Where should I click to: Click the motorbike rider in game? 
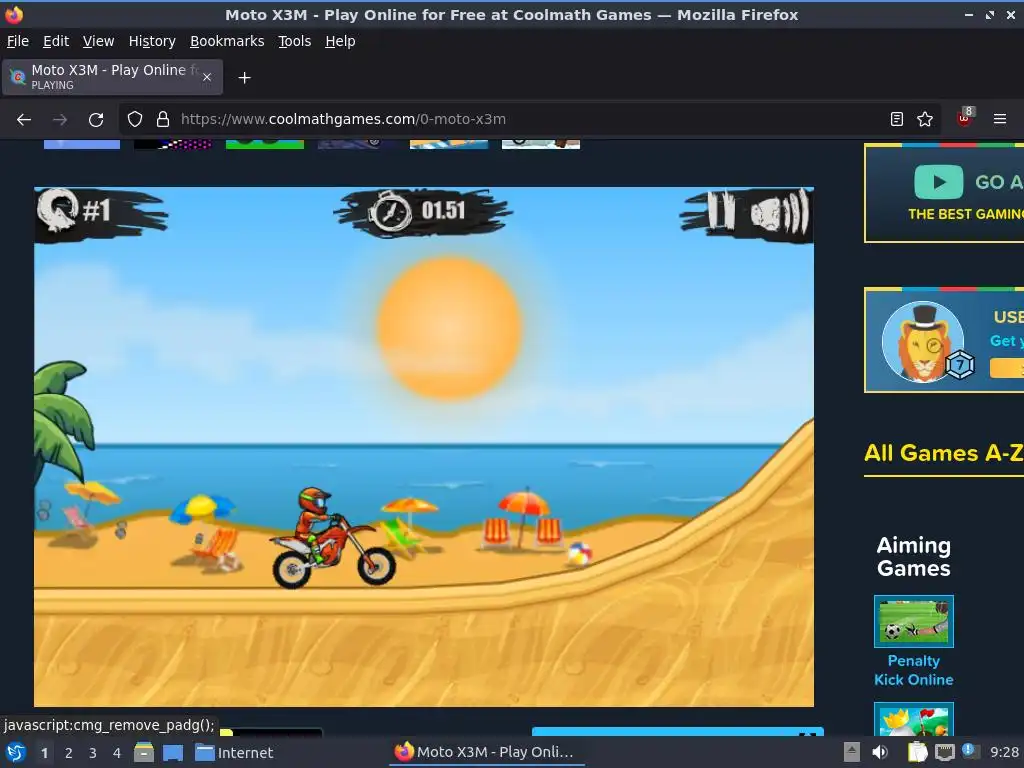point(333,537)
